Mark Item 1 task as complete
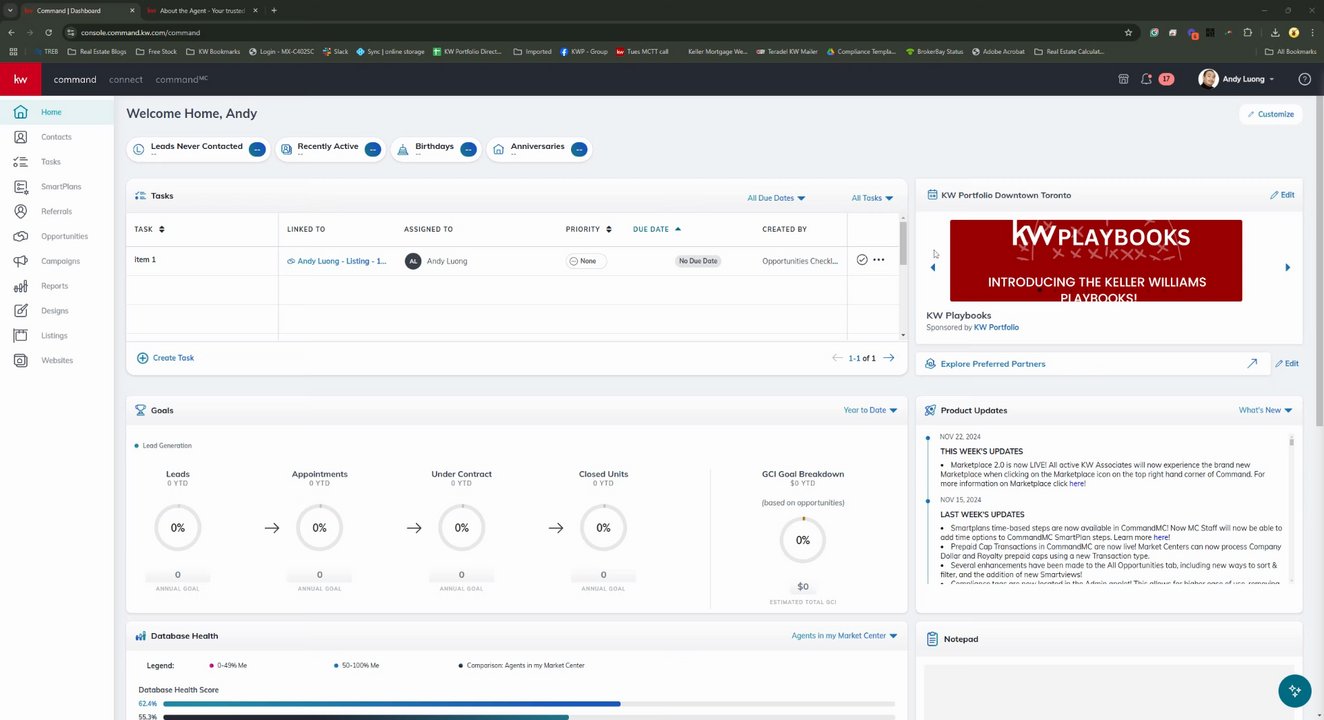 pyautogui.click(x=862, y=260)
